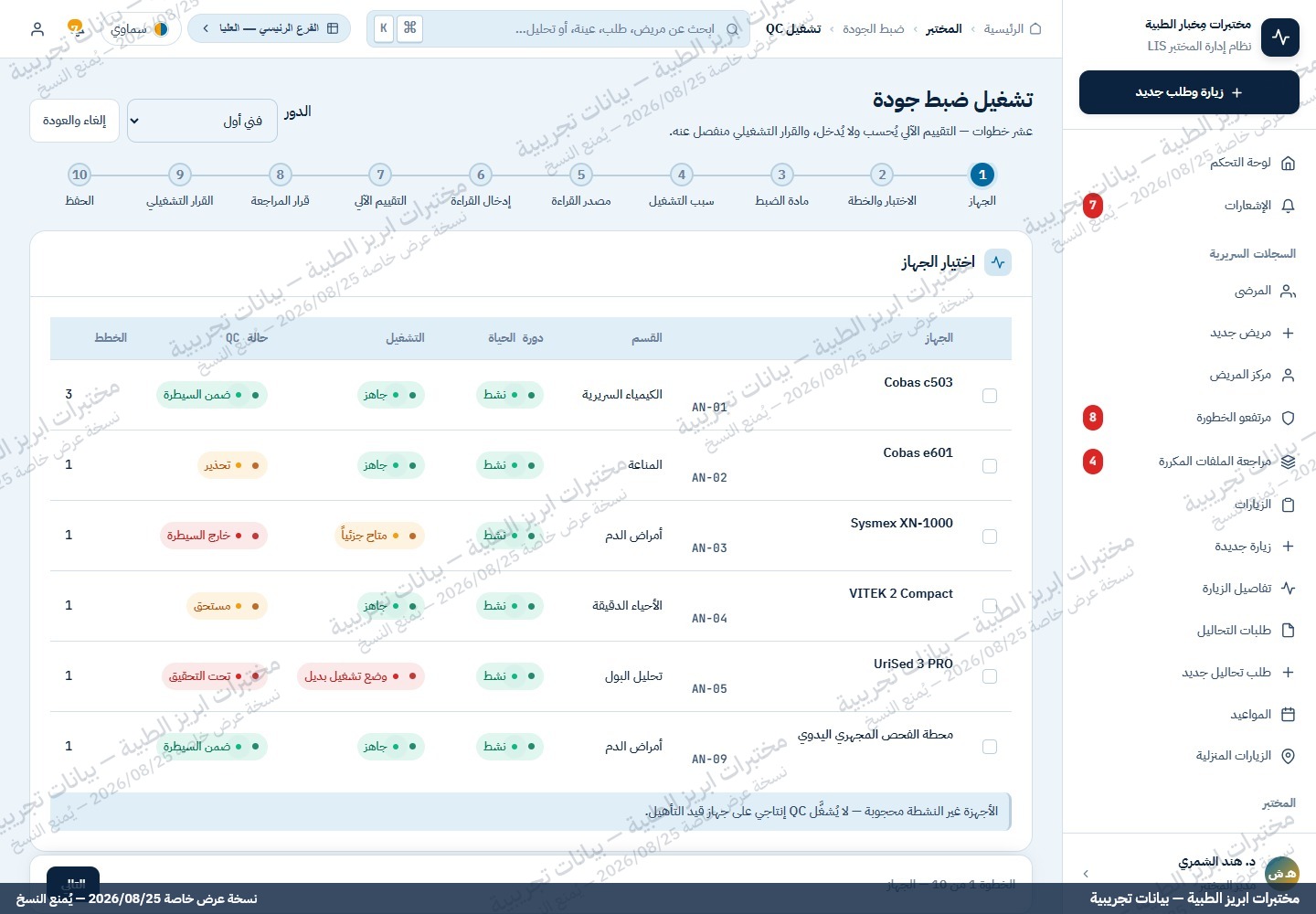This screenshot has height=914, width=1316.
Task: Open the dashboard via its house icon
Action: tap(1288, 163)
